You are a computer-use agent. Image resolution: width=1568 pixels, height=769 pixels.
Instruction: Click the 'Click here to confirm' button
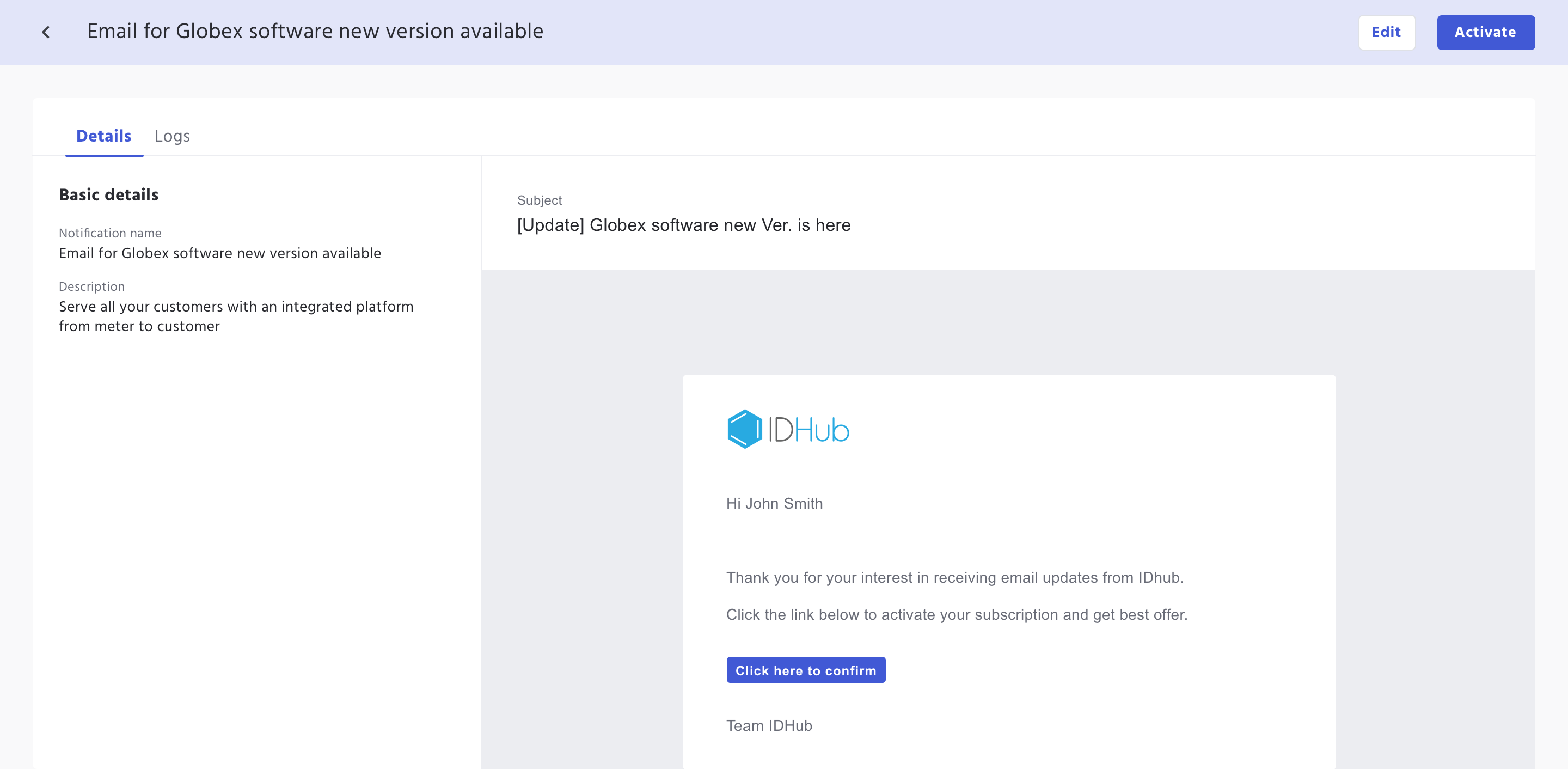[805, 670]
